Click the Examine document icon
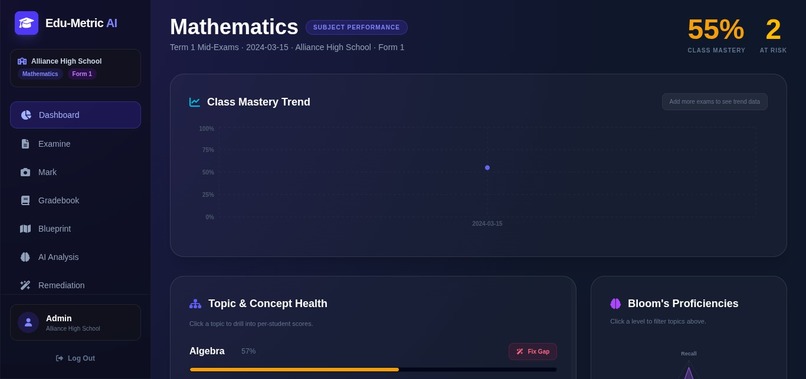806x379 pixels. click(x=25, y=144)
